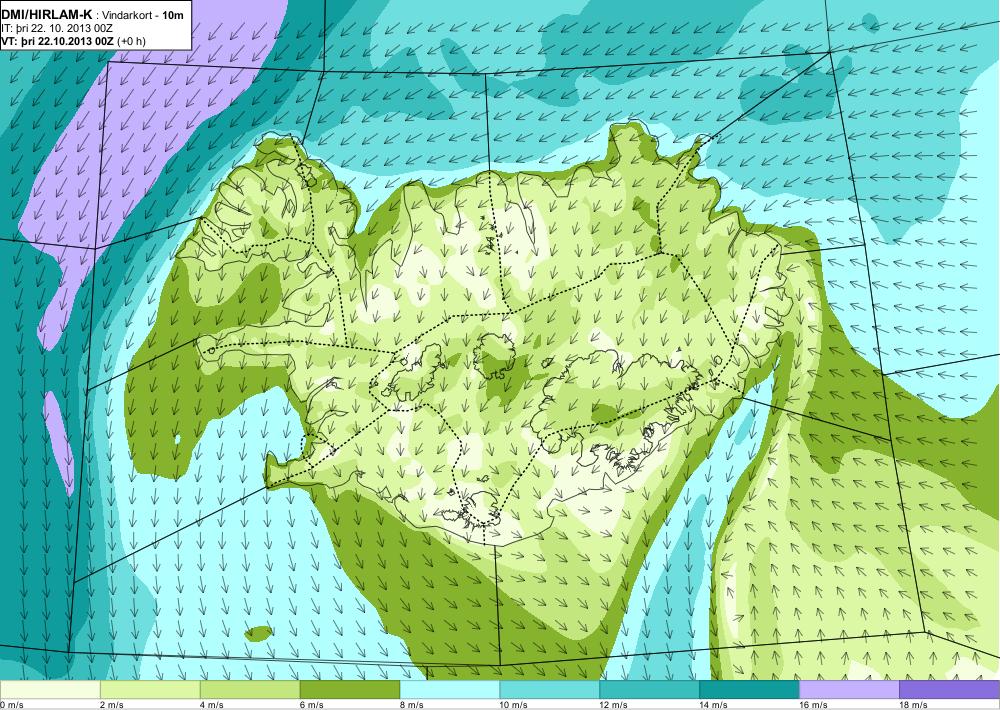This screenshot has width=1000, height=710.
Task: Click the '16 m/s' legend label
Action: (x=814, y=705)
